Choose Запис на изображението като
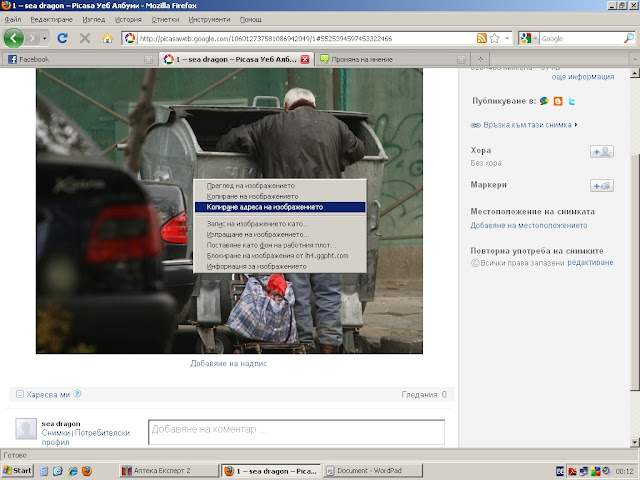The image size is (640, 480). (x=280, y=224)
